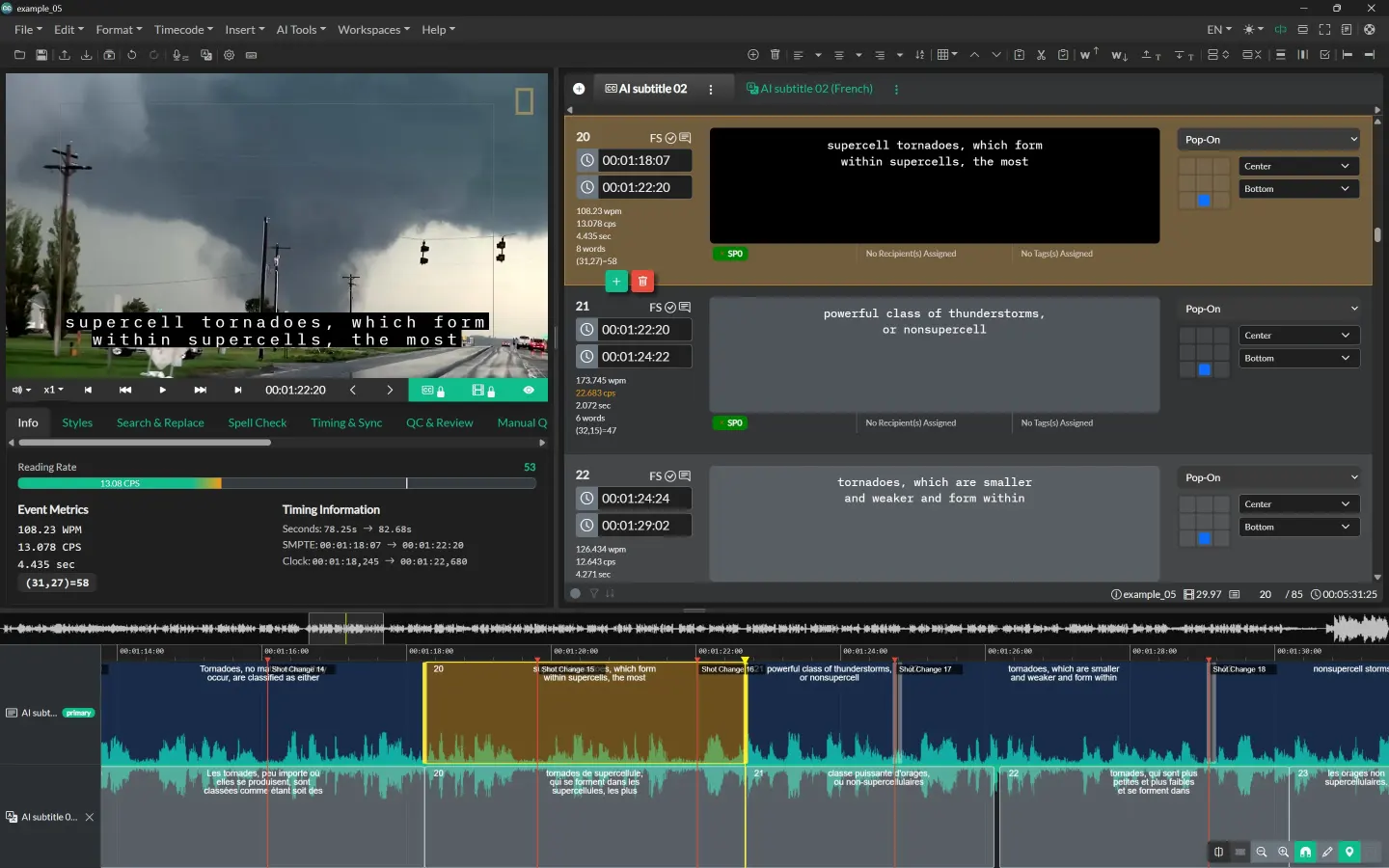This screenshot has height=868, width=1389.
Task: Toggle the SPO tag on event 21
Action: (730, 422)
